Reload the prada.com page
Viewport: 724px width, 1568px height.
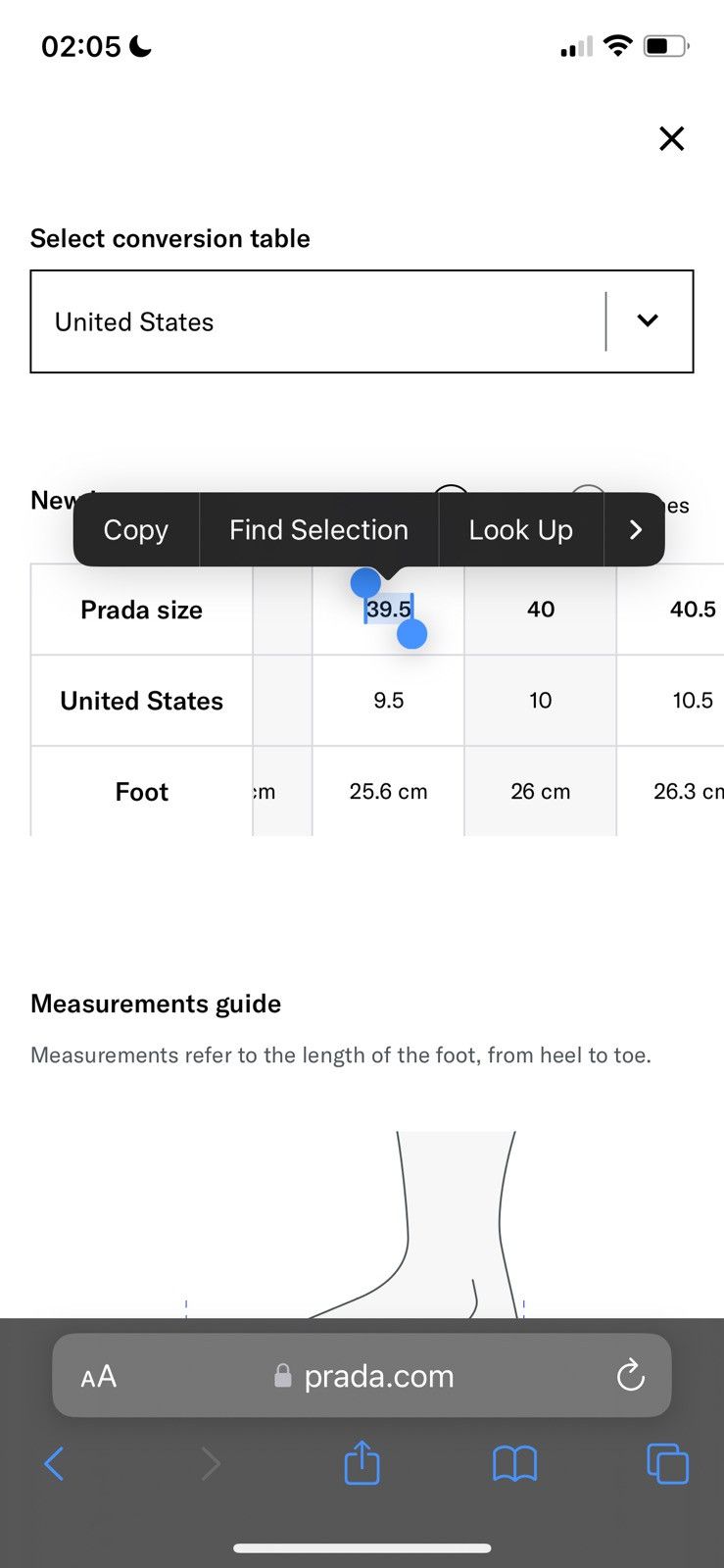pos(630,1375)
